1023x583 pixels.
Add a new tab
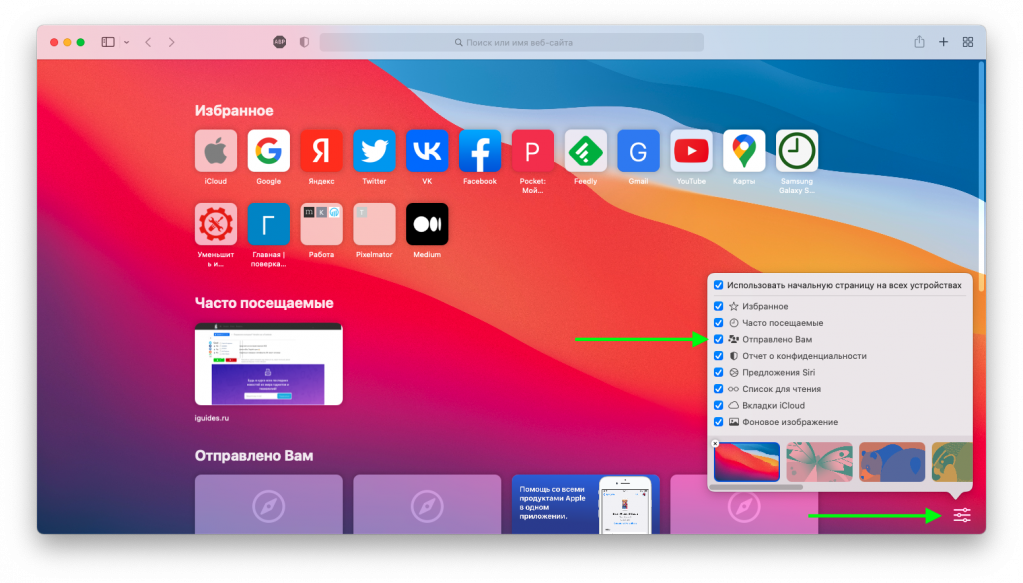click(943, 42)
